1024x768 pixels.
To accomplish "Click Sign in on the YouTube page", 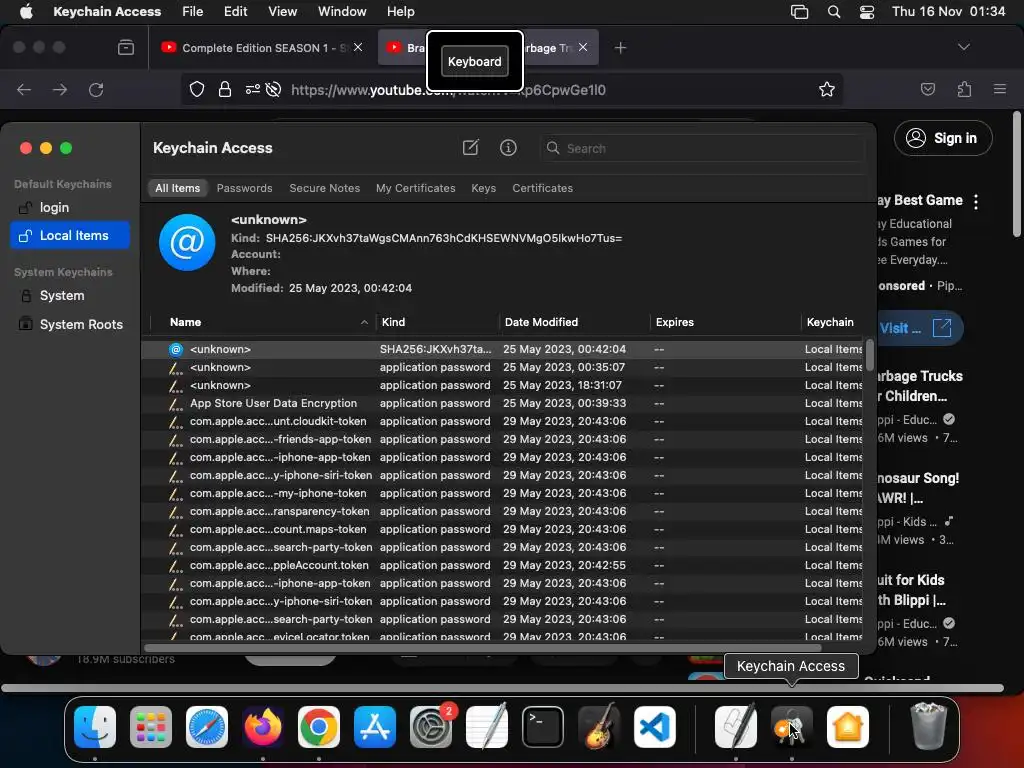I will pyautogui.click(x=943, y=138).
